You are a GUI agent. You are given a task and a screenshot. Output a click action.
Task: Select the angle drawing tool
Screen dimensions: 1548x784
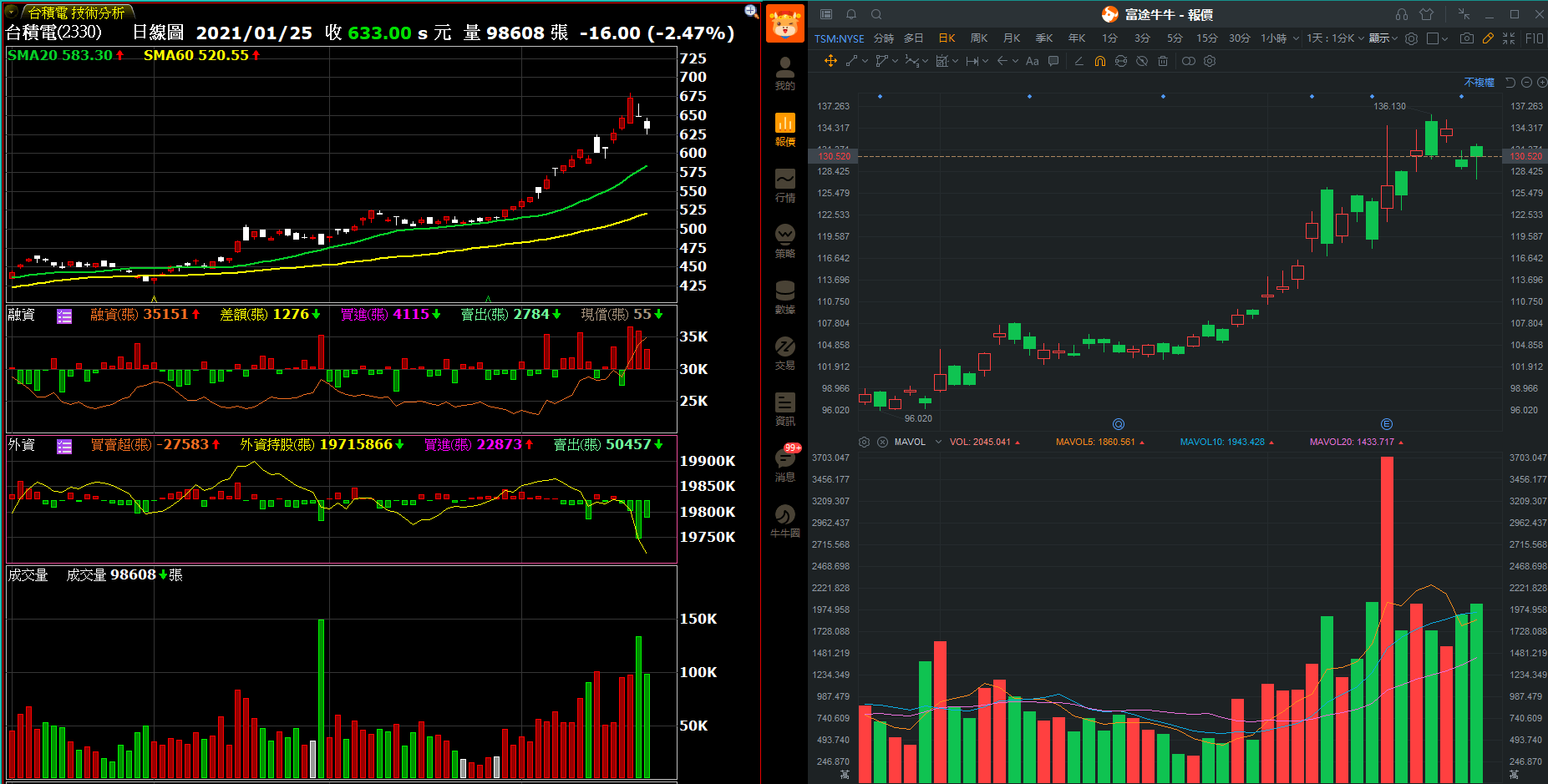click(x=1079, y=61)
